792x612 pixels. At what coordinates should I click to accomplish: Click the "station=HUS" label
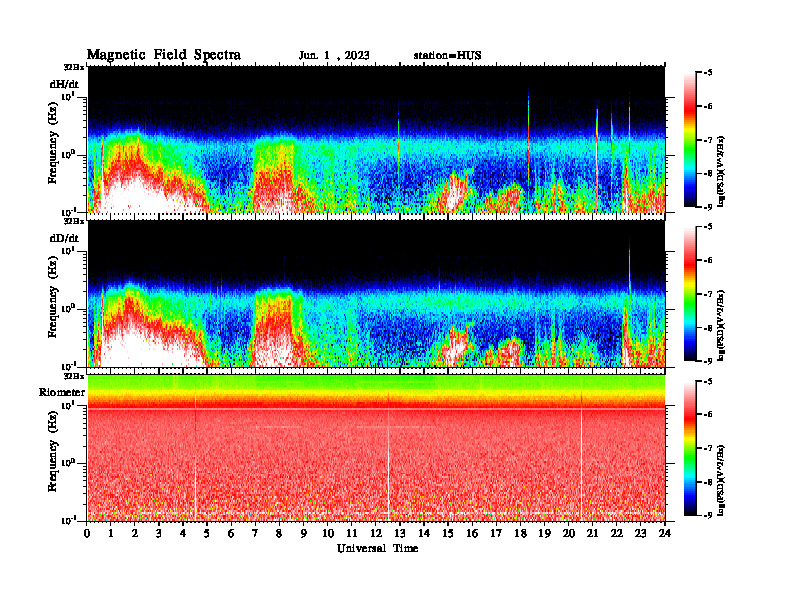point(447,56)
